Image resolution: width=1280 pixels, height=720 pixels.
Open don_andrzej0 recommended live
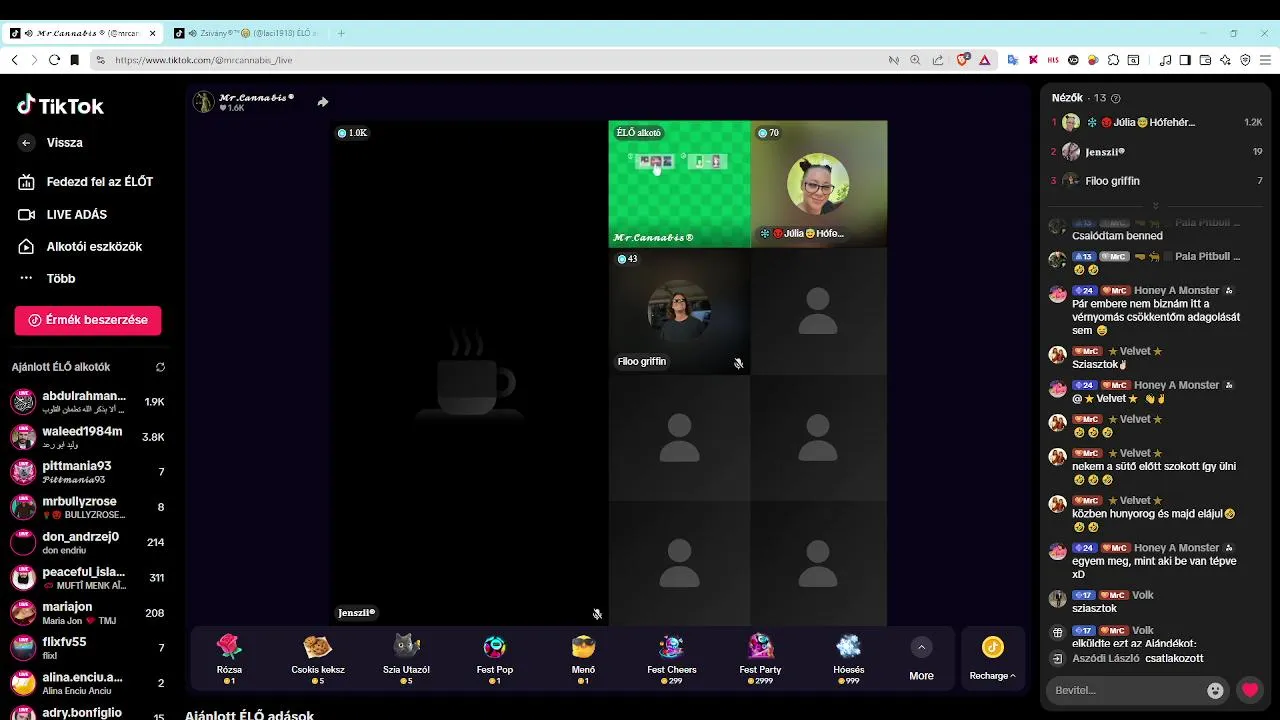(x=88, y=542)
